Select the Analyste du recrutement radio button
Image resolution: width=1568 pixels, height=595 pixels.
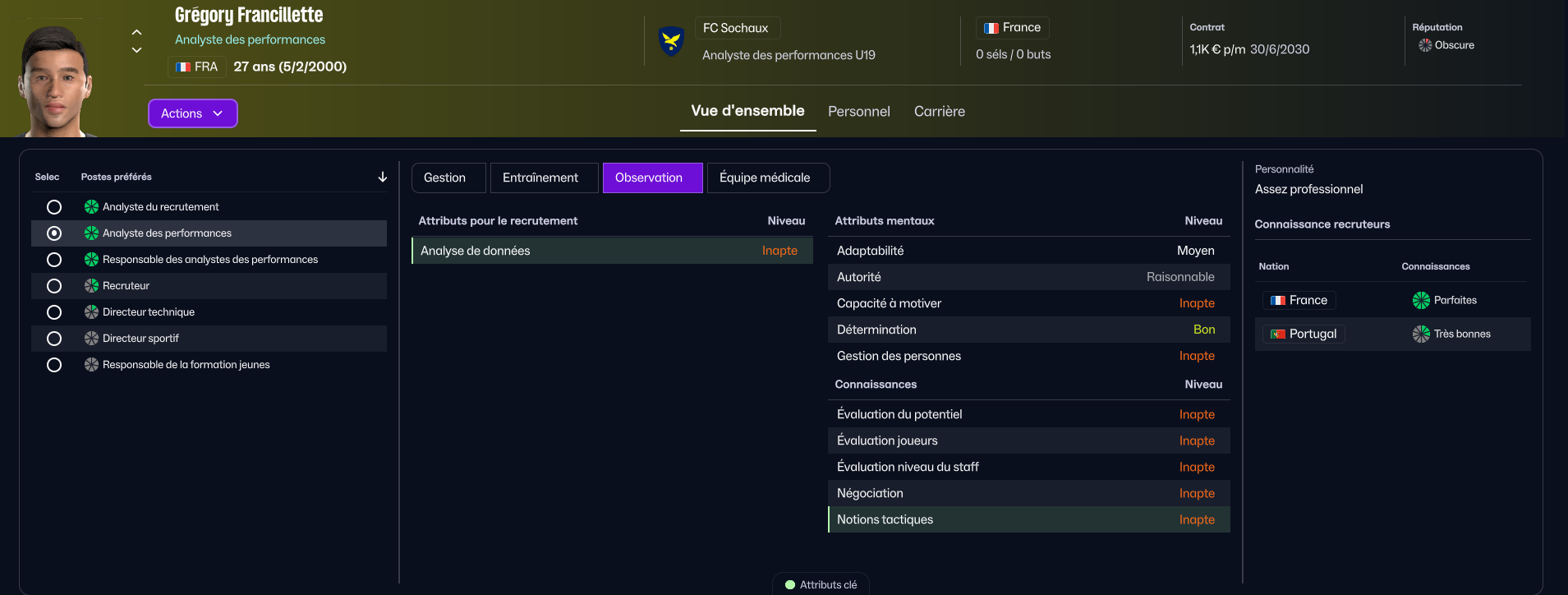[54, 207]
